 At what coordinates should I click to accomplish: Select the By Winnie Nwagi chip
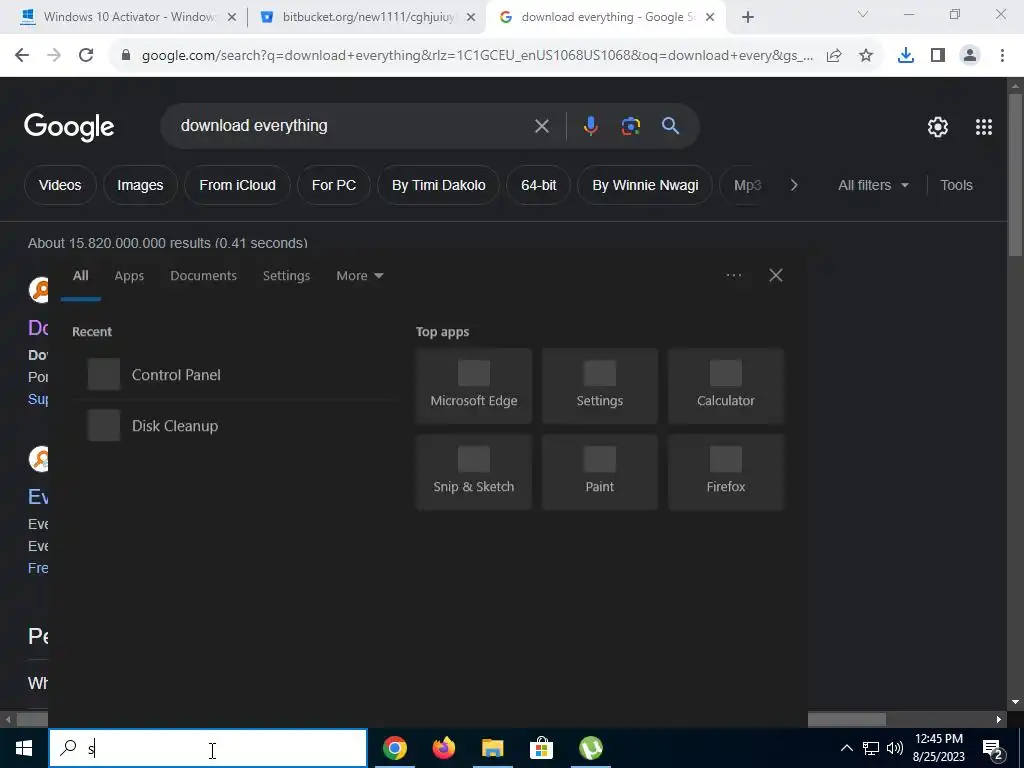(x=645, y=185)
